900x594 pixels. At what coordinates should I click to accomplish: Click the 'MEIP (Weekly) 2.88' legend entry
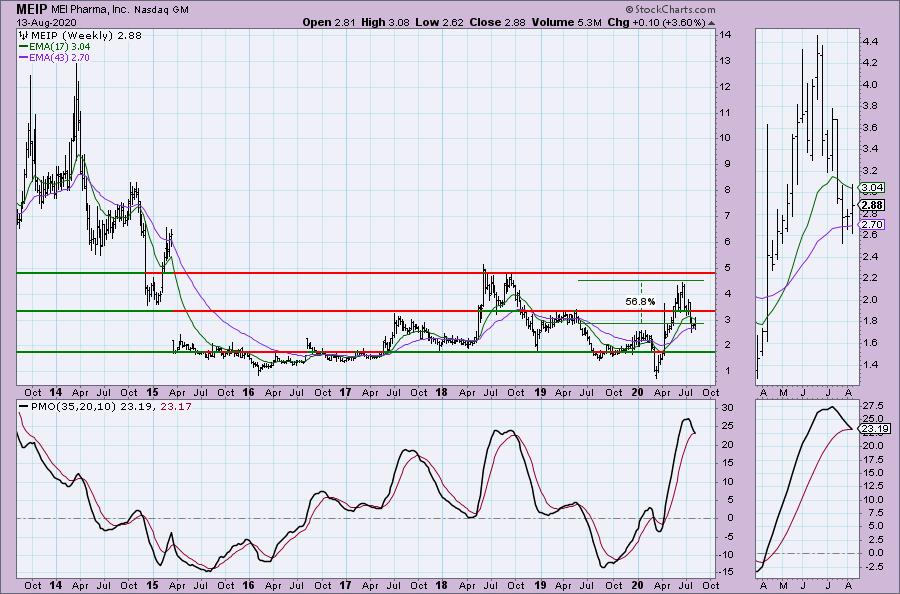[x=80, y=36]
